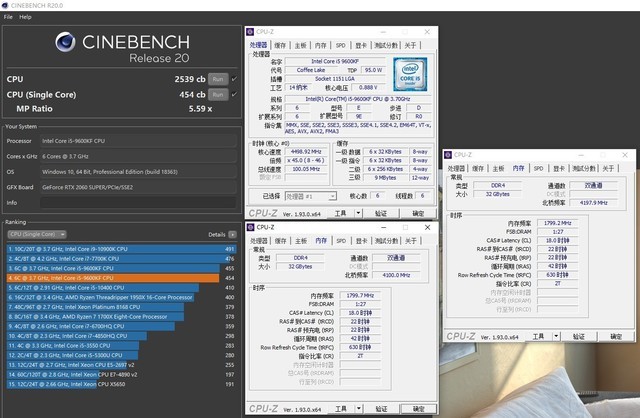
Task: Switch to 处理器 tab in bottom CPU-Z window
Action: pos(259,241)
